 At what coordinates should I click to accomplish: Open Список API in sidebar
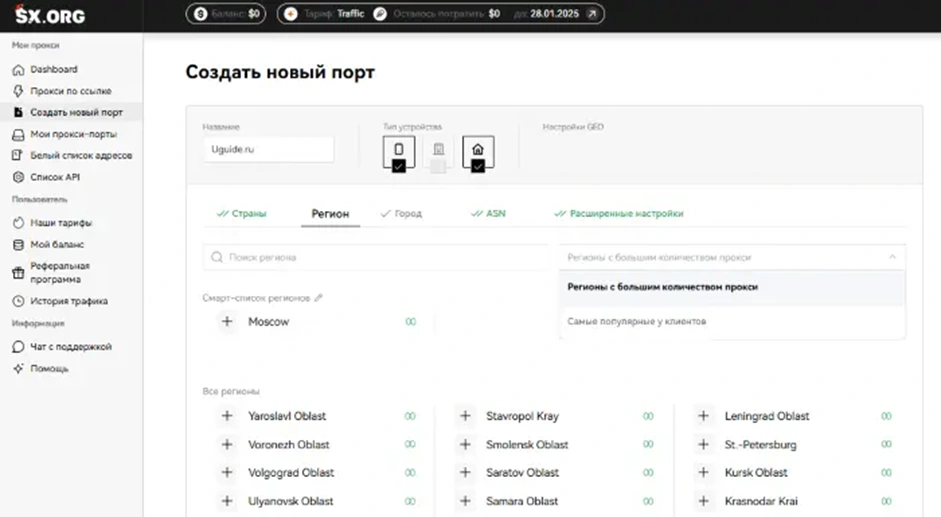tap(46, 177)
